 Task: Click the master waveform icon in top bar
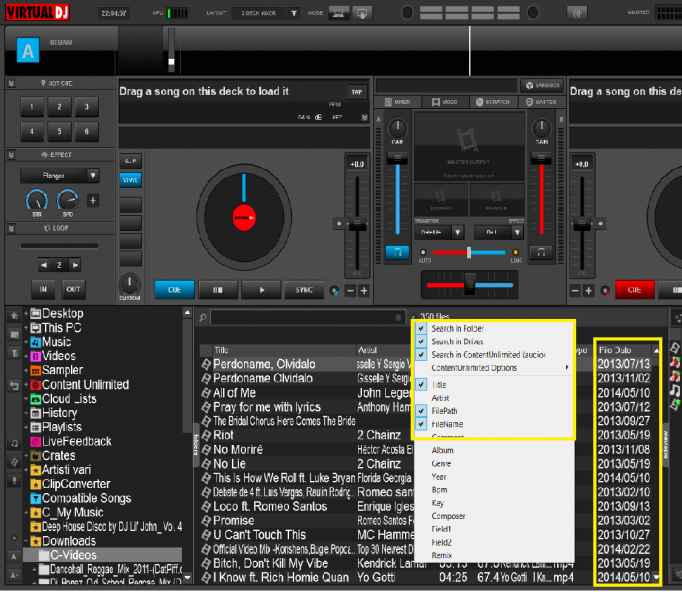point(577,13)
